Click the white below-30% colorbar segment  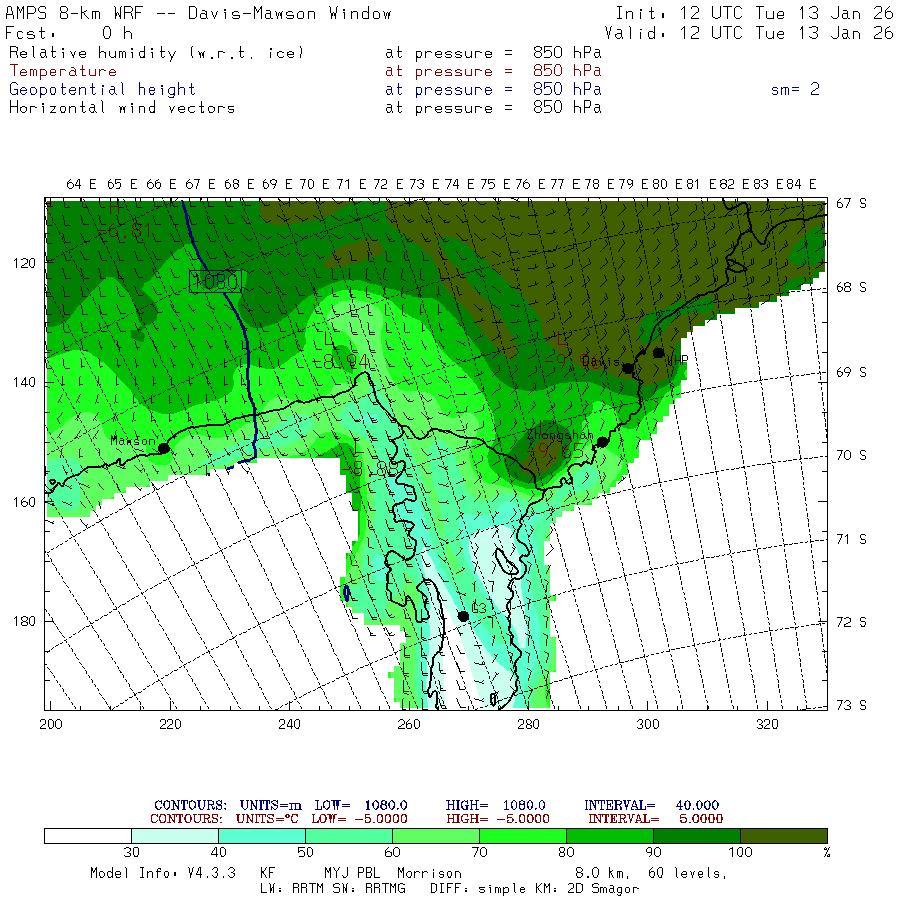click(88, 836)
